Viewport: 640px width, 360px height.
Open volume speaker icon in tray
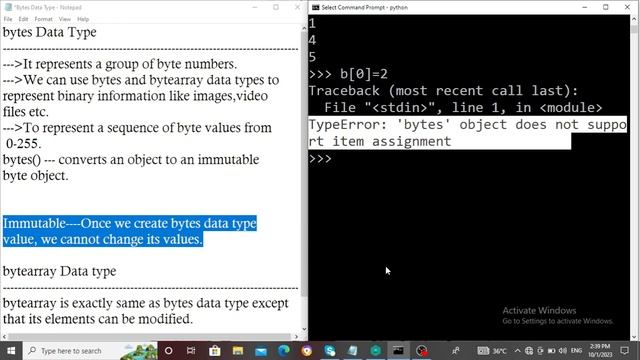[x=563, y=351]
